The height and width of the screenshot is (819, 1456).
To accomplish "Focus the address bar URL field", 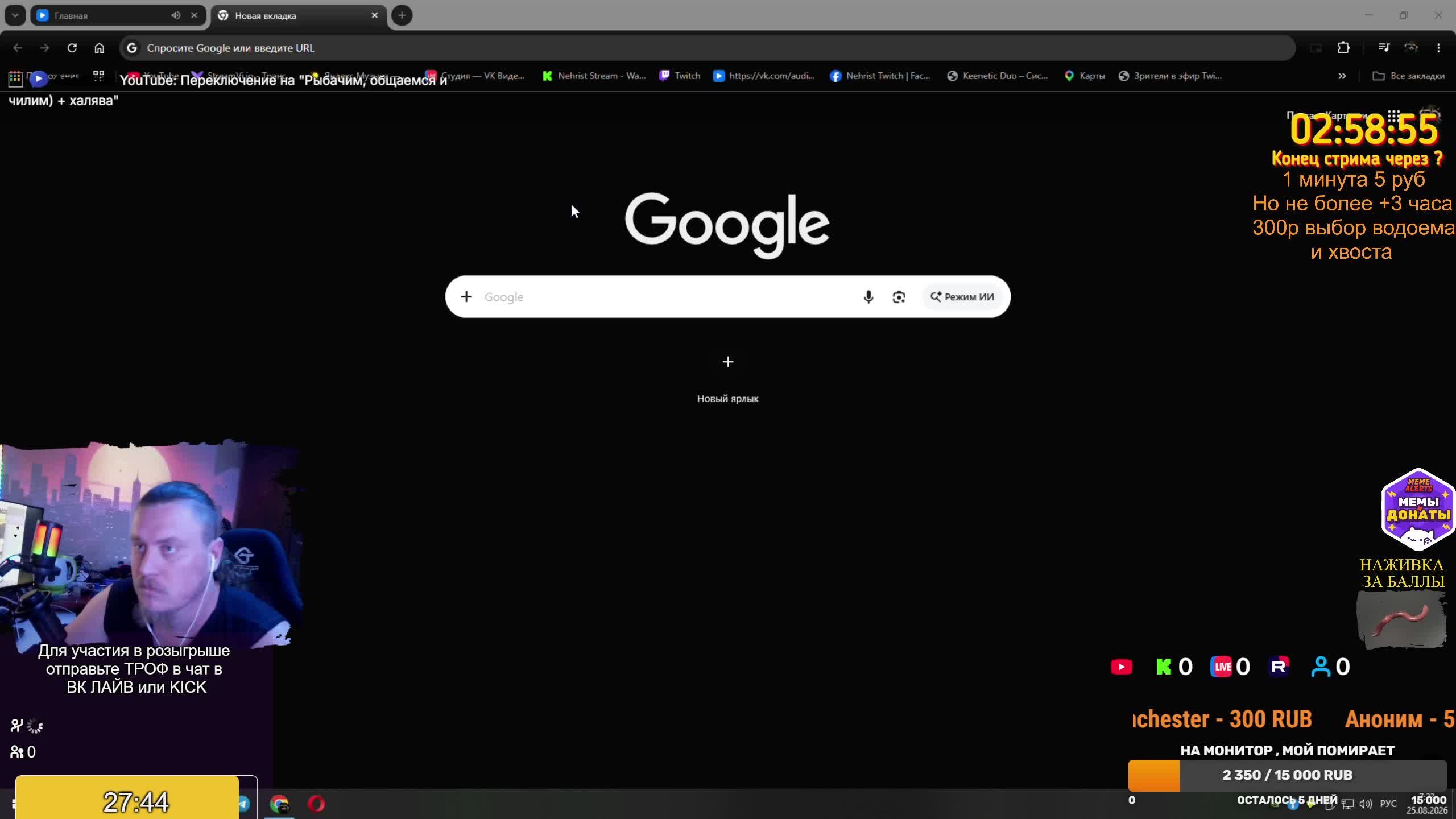I will coord(708,48).
